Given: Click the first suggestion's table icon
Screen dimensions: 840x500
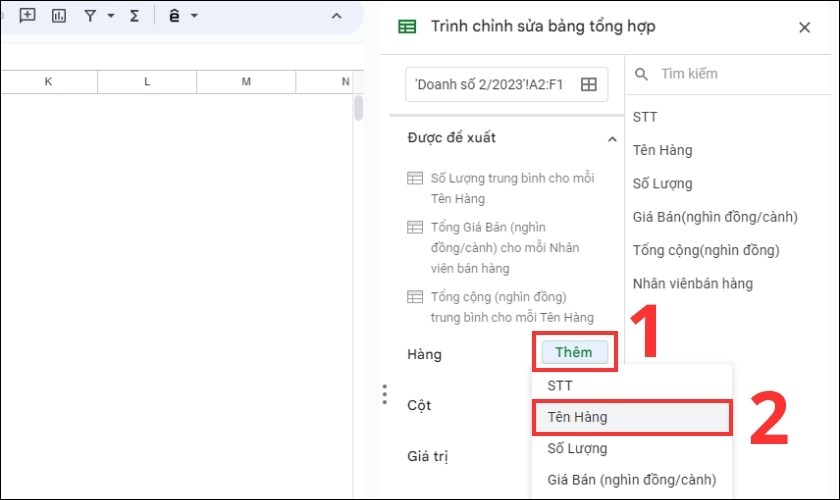Looking at the screenshot, I should point(415,178).
